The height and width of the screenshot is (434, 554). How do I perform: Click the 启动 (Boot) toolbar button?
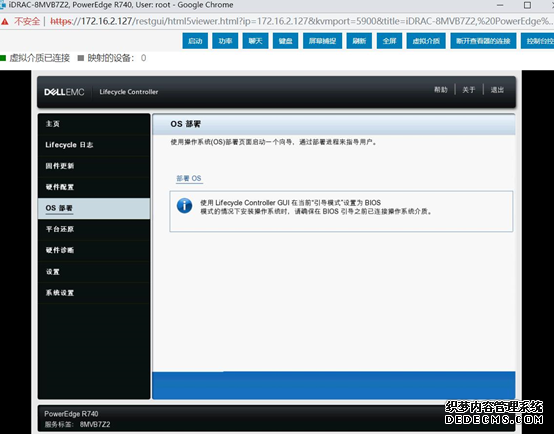pyautogui.click(x=195, y=41)
